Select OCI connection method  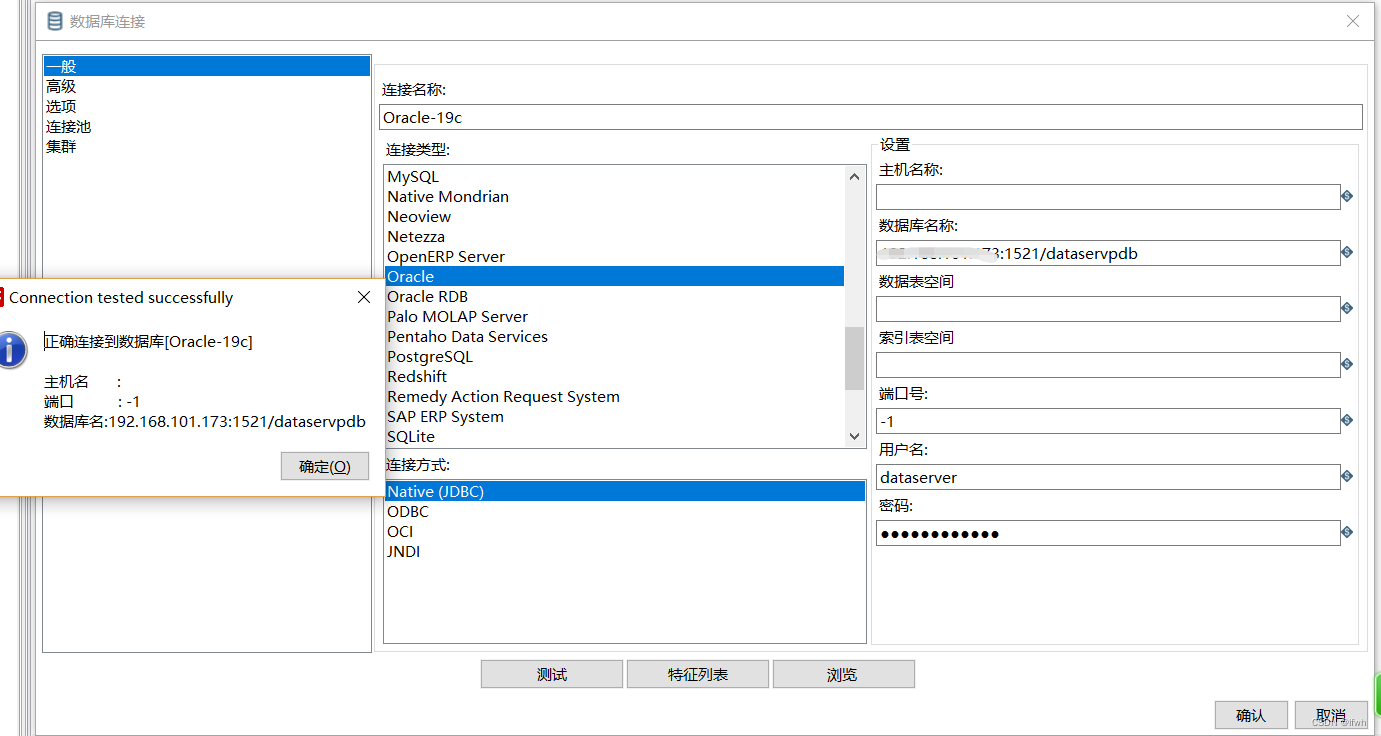[x=400, y=532]
